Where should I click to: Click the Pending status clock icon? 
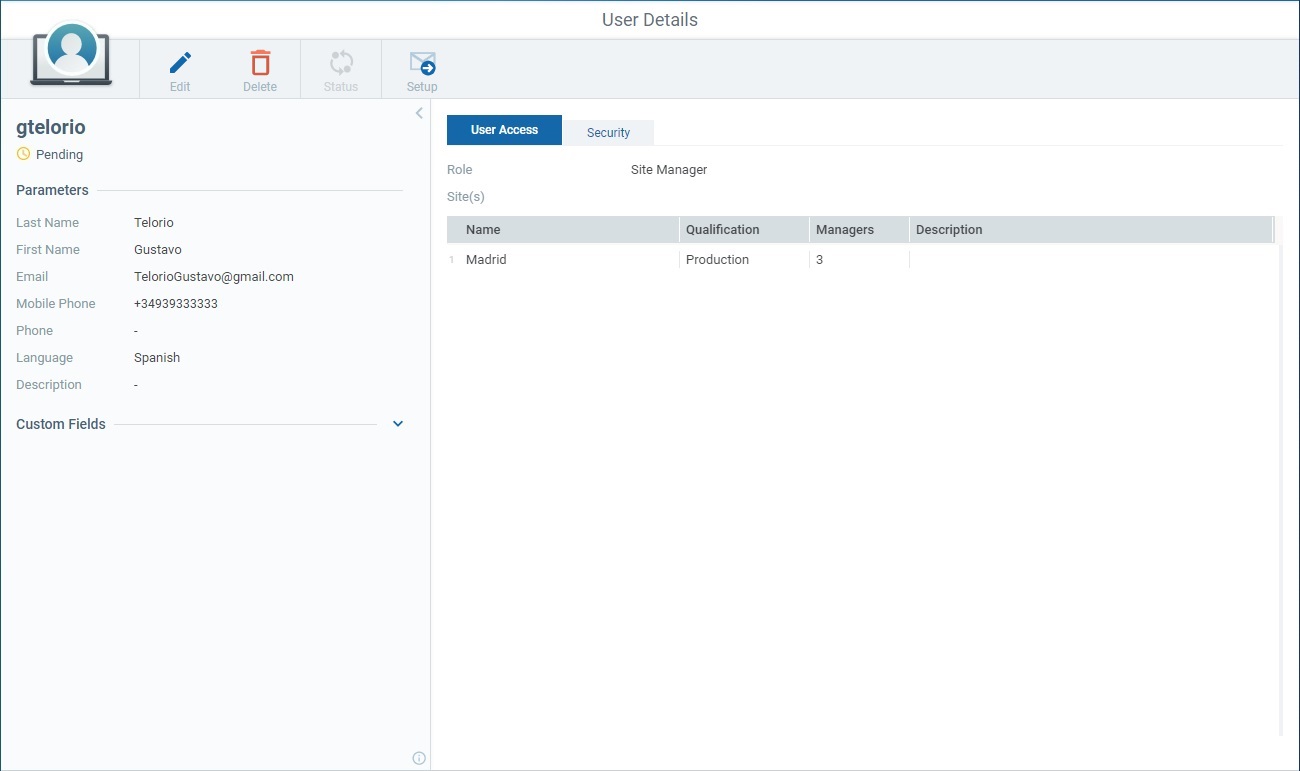click(24, 154)
